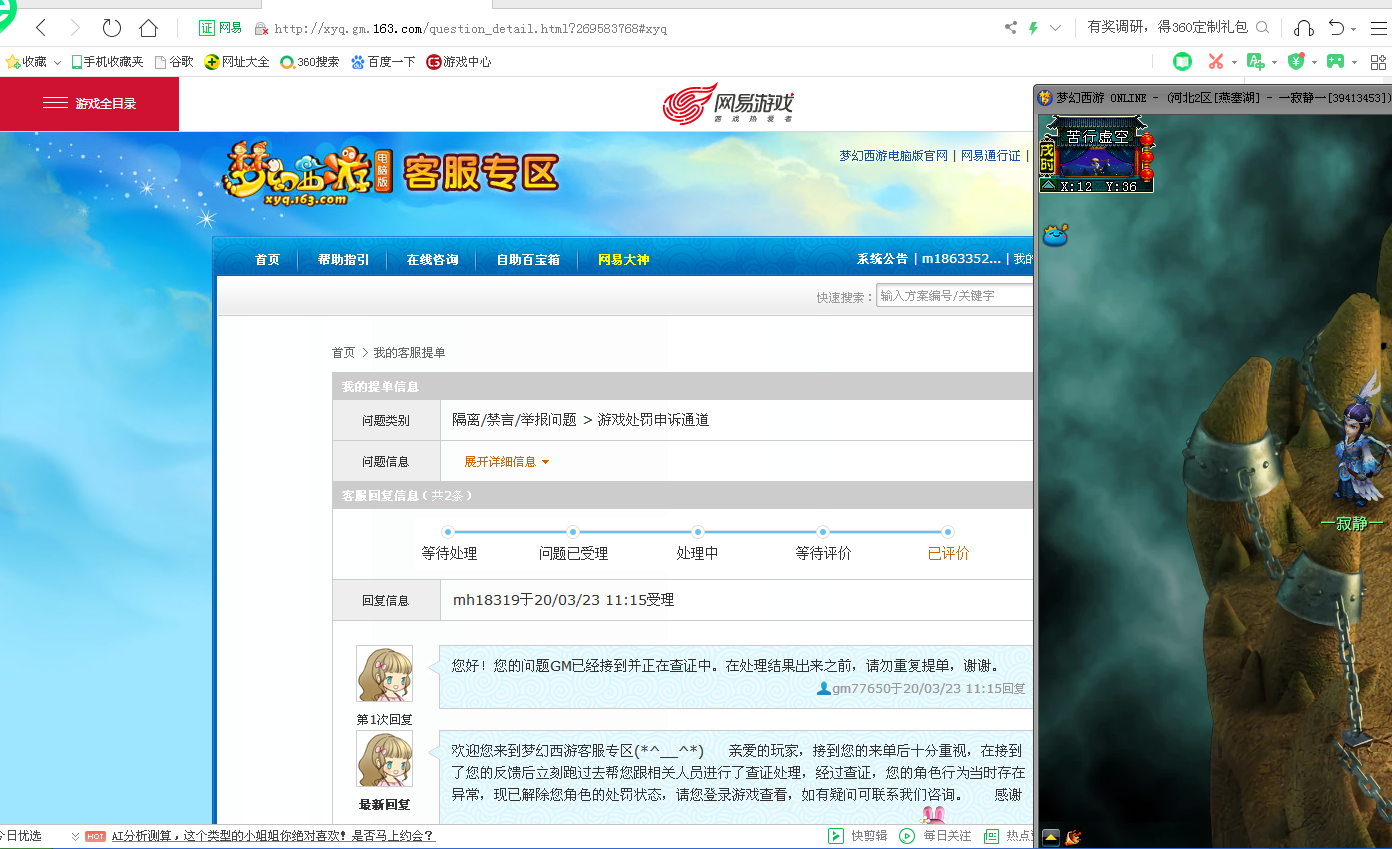Expand 展开详细信息 details
The image size is (1392, 849).
coord(506,462)
